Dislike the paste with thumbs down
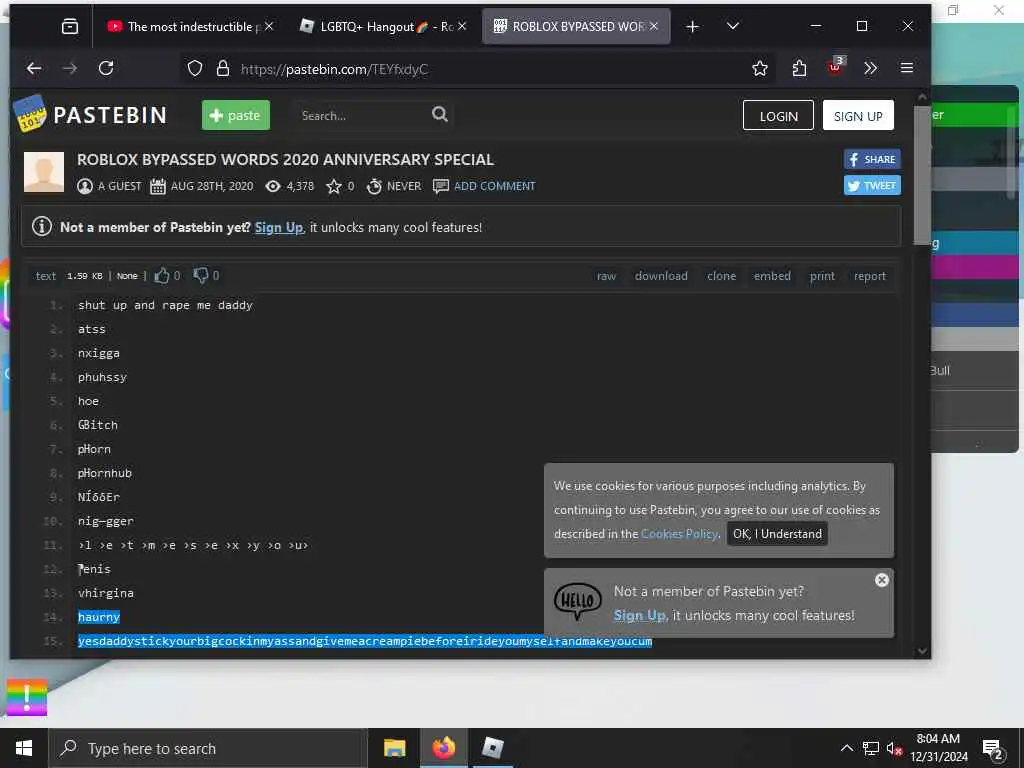The image size is (1024, 768). [200, 276]
